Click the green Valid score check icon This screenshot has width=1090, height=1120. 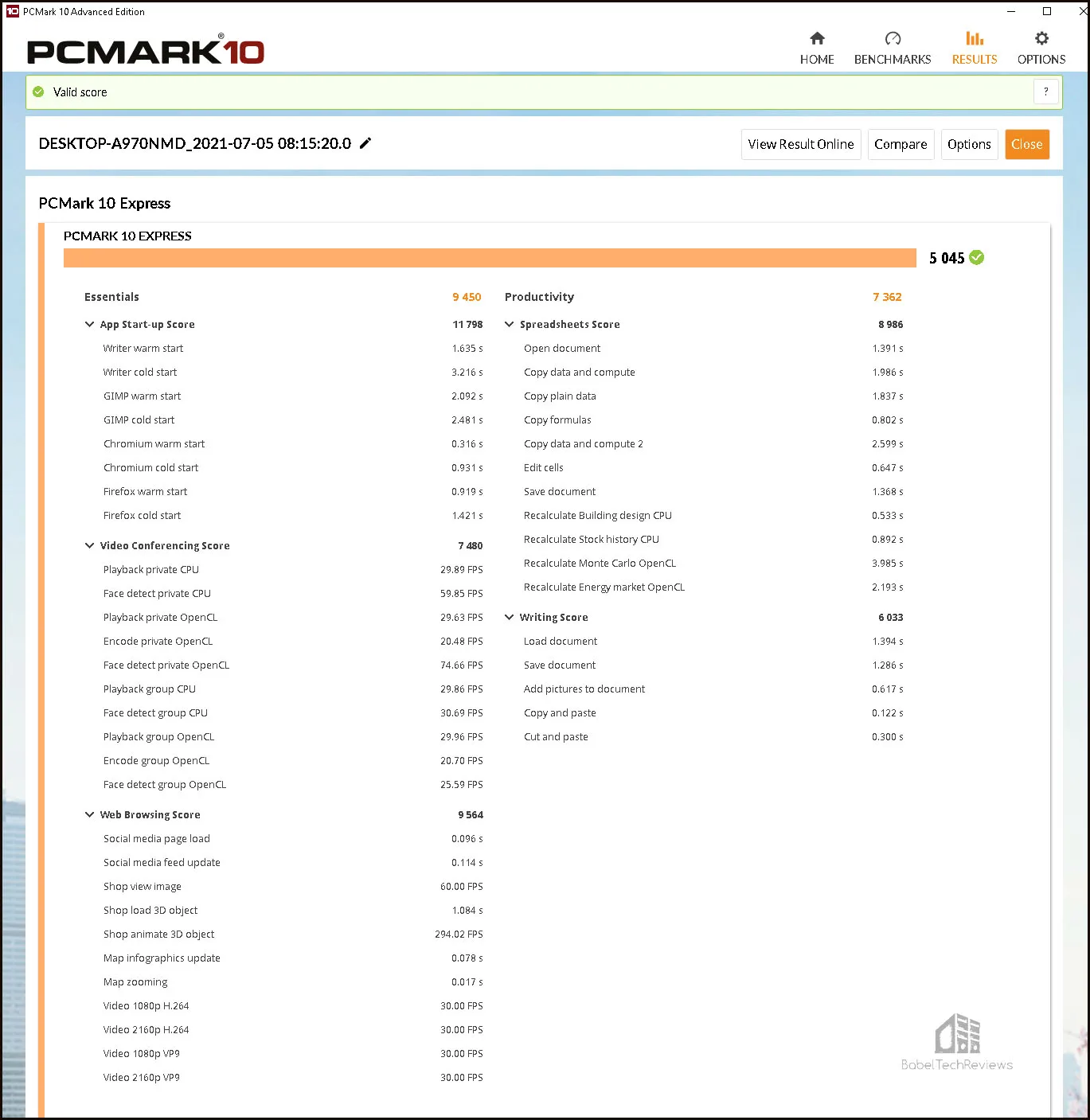click(38, 92)
